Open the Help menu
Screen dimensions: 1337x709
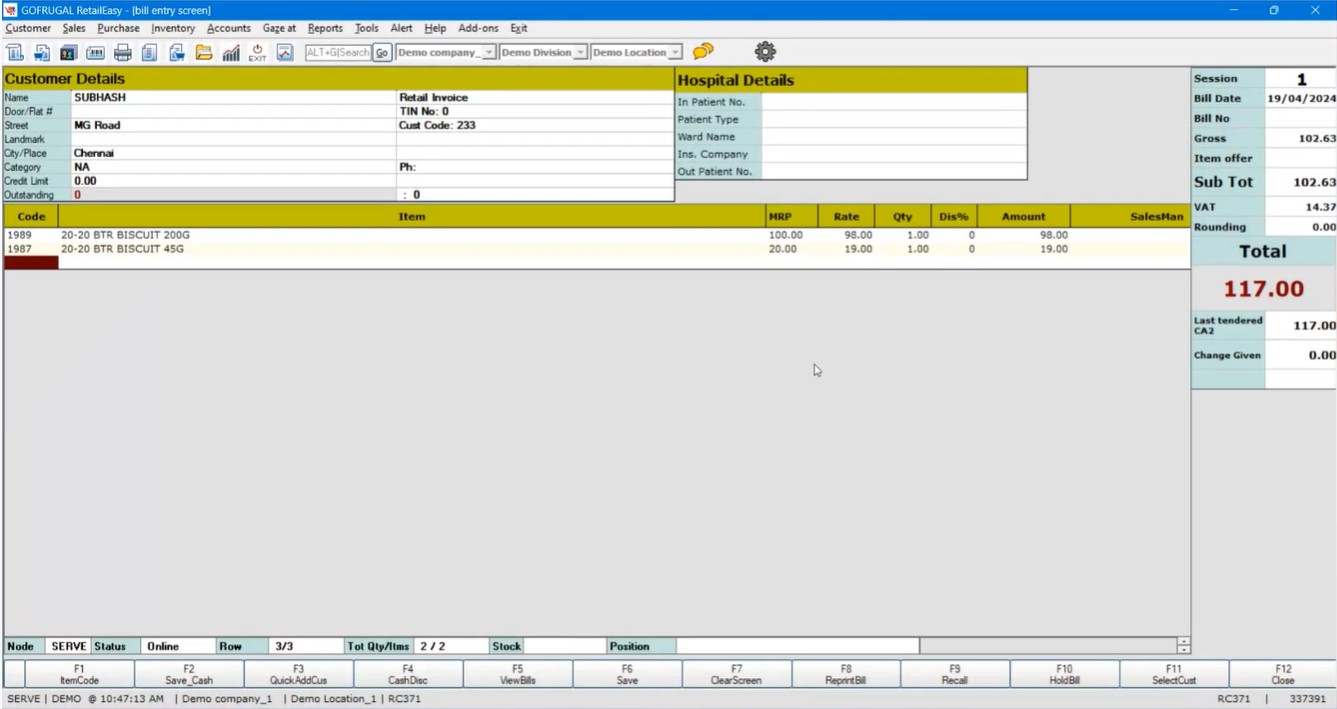click(435, 28)
